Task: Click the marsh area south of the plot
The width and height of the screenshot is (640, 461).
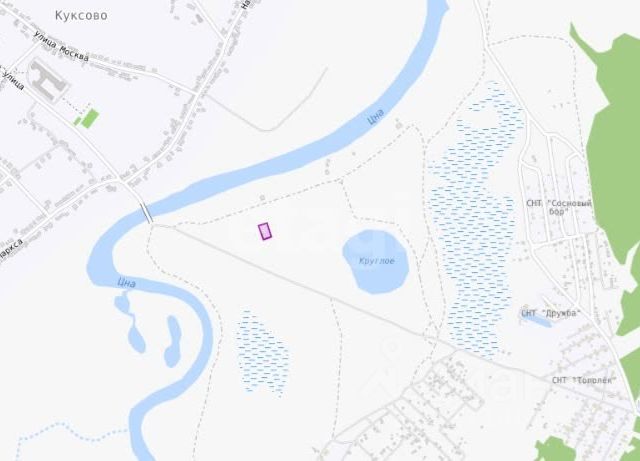Action: click(x=262, y=353)
